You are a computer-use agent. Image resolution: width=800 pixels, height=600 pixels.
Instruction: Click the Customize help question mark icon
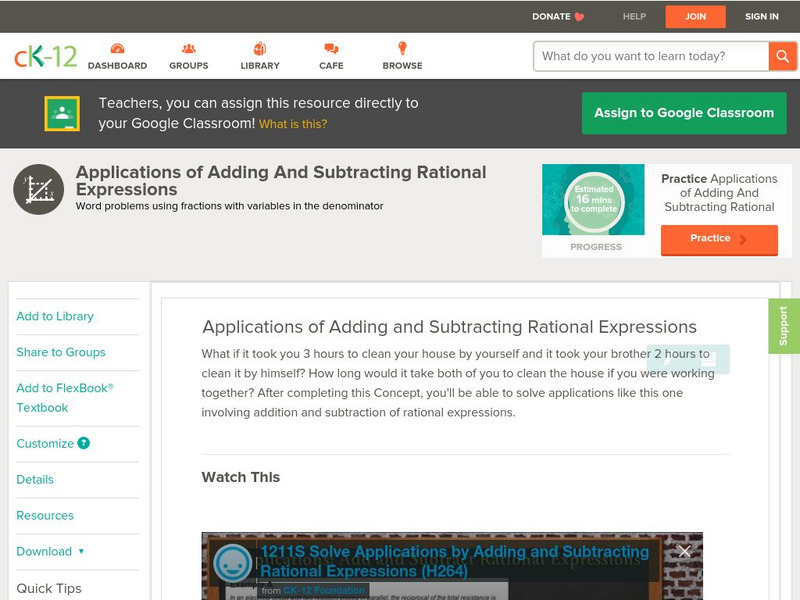point(84,443)
